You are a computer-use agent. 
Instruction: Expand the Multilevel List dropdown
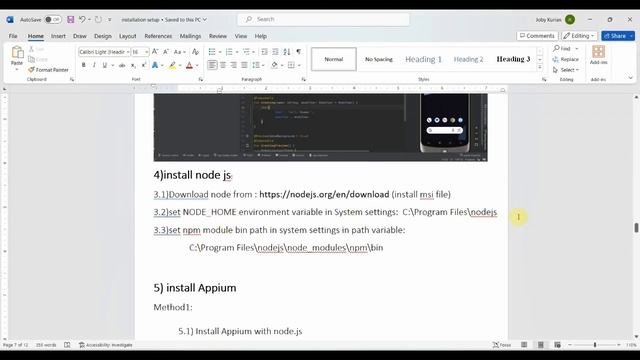[253, 52]
